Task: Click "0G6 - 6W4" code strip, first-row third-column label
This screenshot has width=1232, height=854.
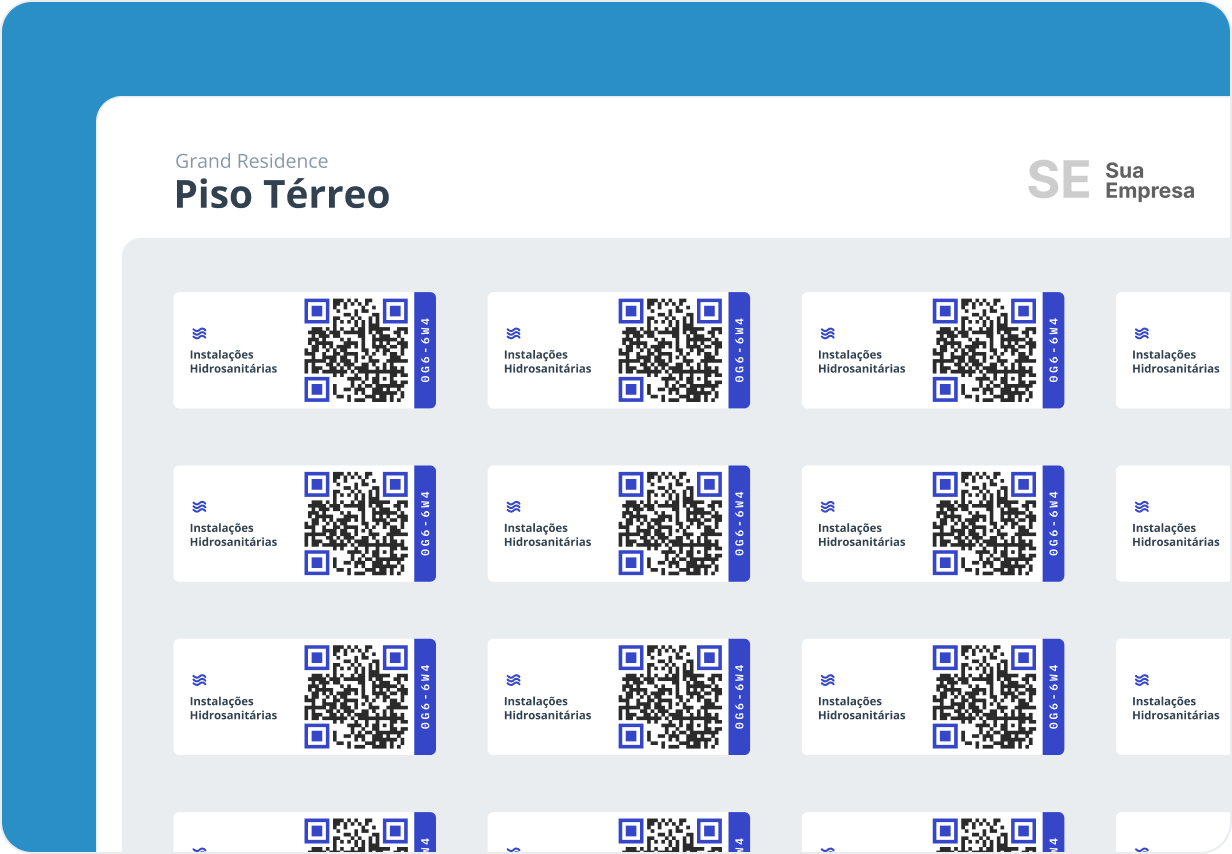Action: pos(1053,350)
